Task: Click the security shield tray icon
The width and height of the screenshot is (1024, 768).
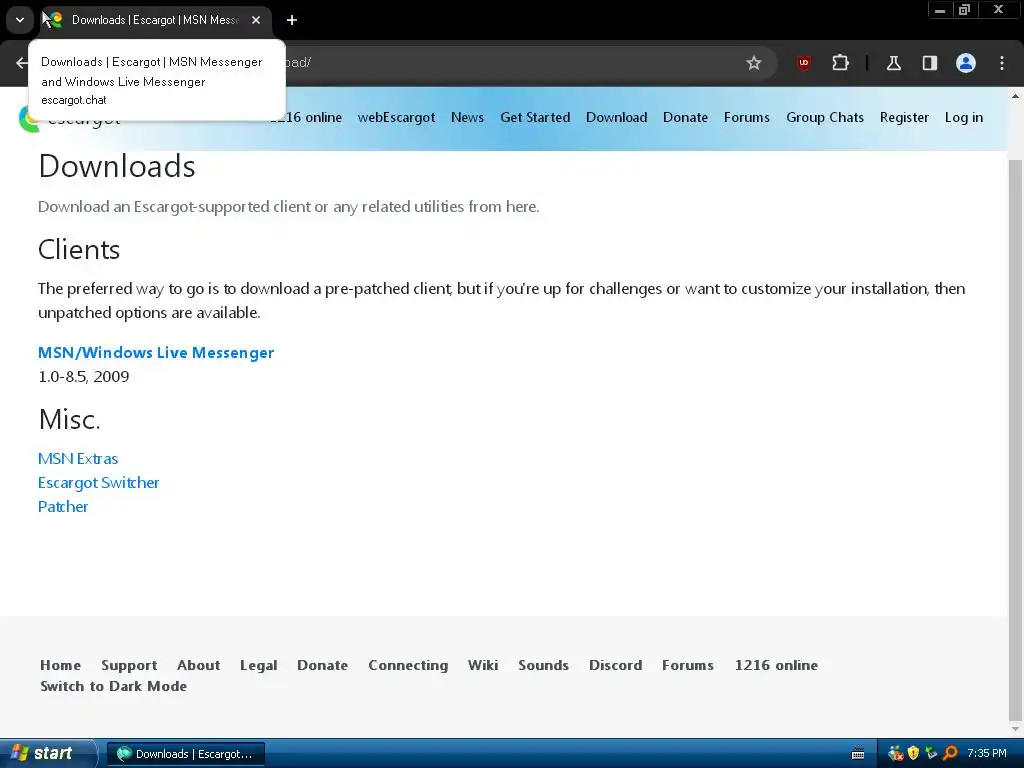Action: point(913,754)
